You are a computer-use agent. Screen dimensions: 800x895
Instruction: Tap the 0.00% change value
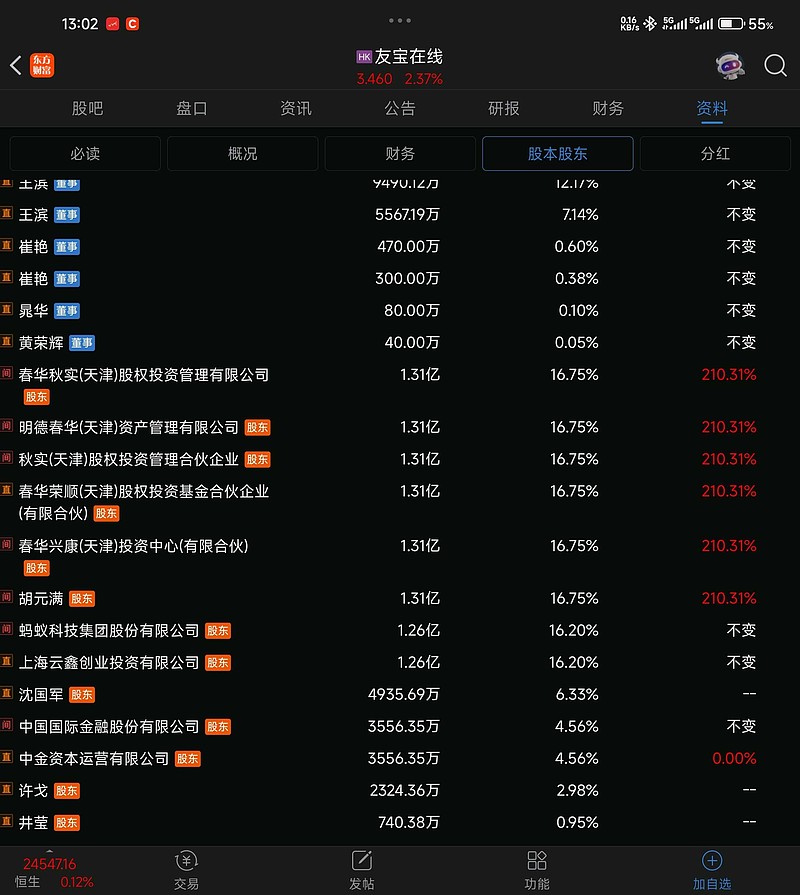point(734,759)
